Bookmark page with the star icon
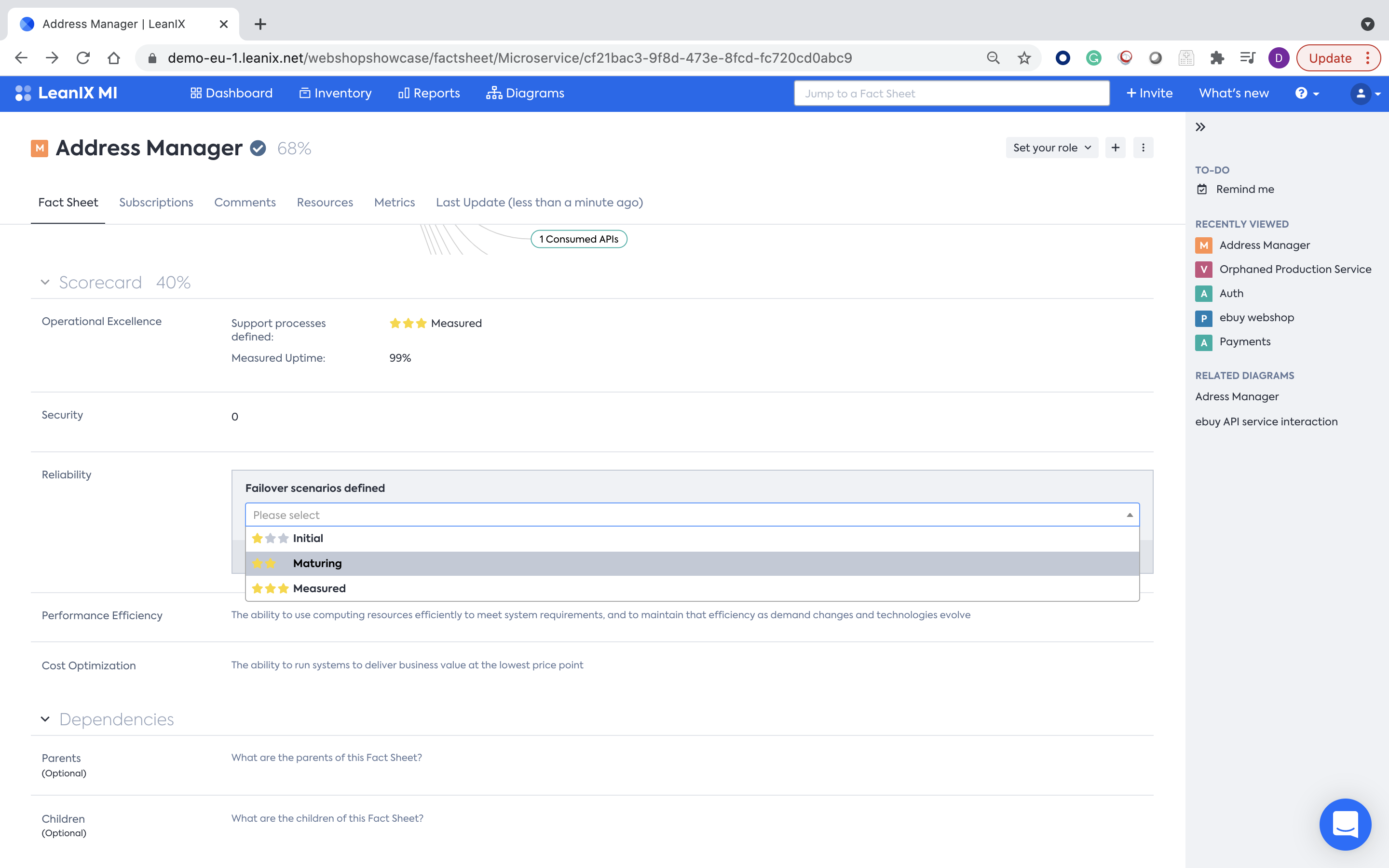1389x868 pixels. tap(1024, 58)
